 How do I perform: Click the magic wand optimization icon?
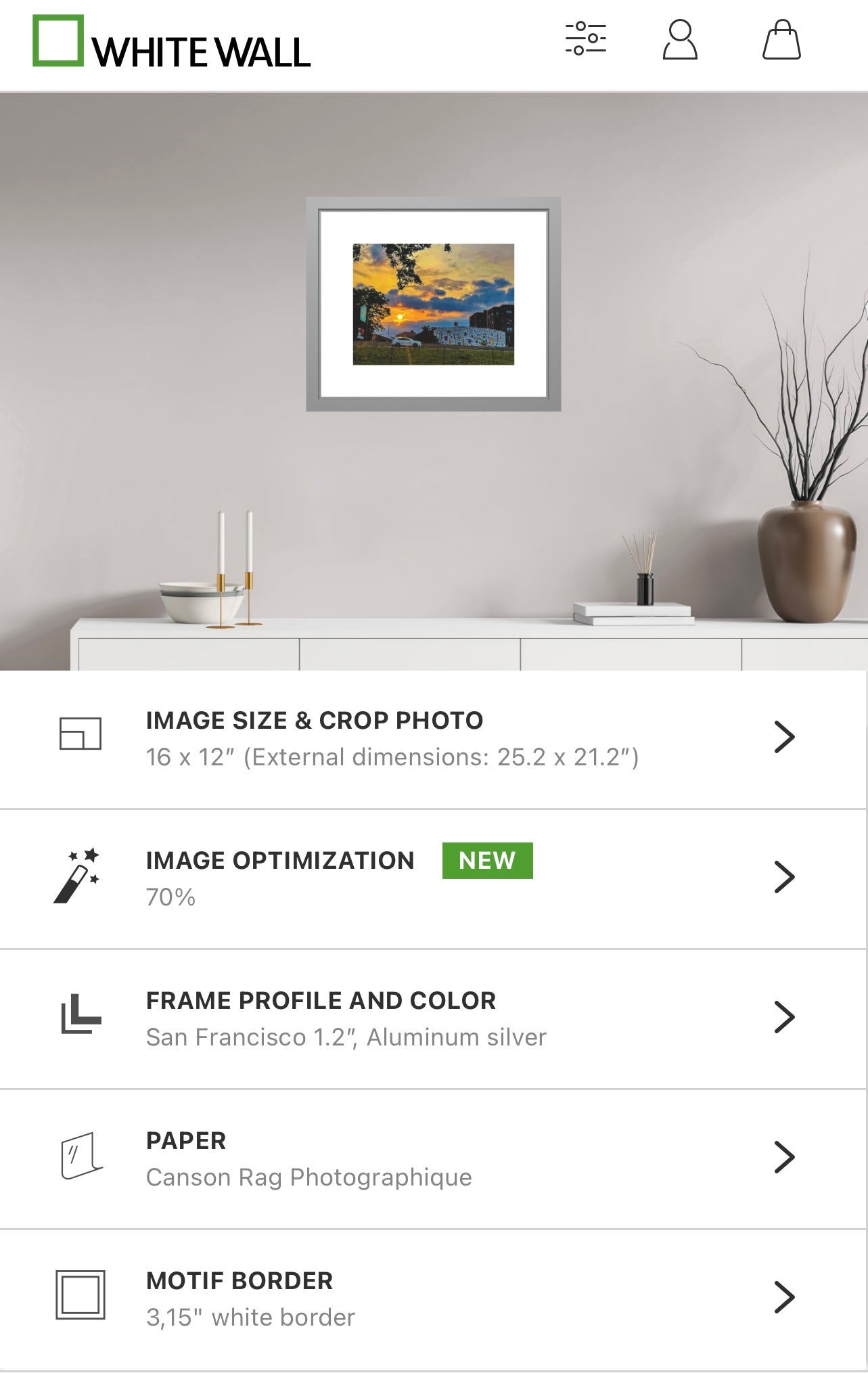(x=77, y=876)
